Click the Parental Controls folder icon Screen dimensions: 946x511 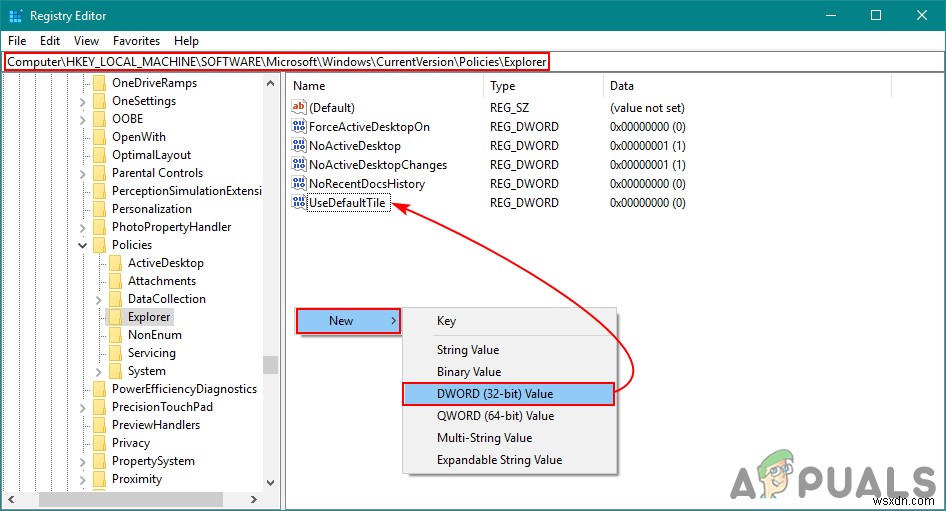coord(100,173)
